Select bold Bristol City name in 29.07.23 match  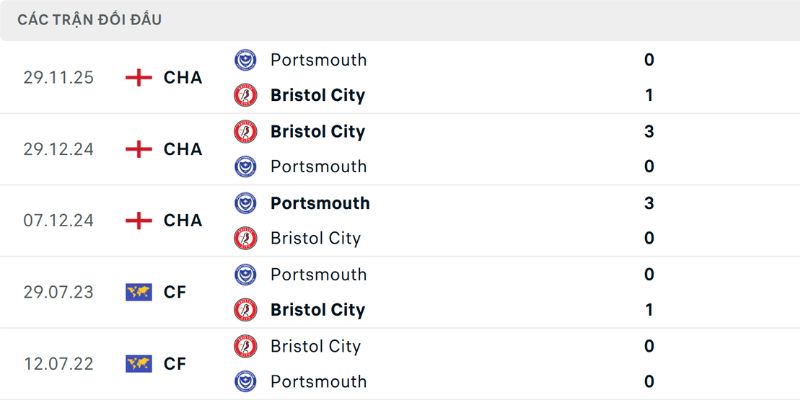pos(317,310)
